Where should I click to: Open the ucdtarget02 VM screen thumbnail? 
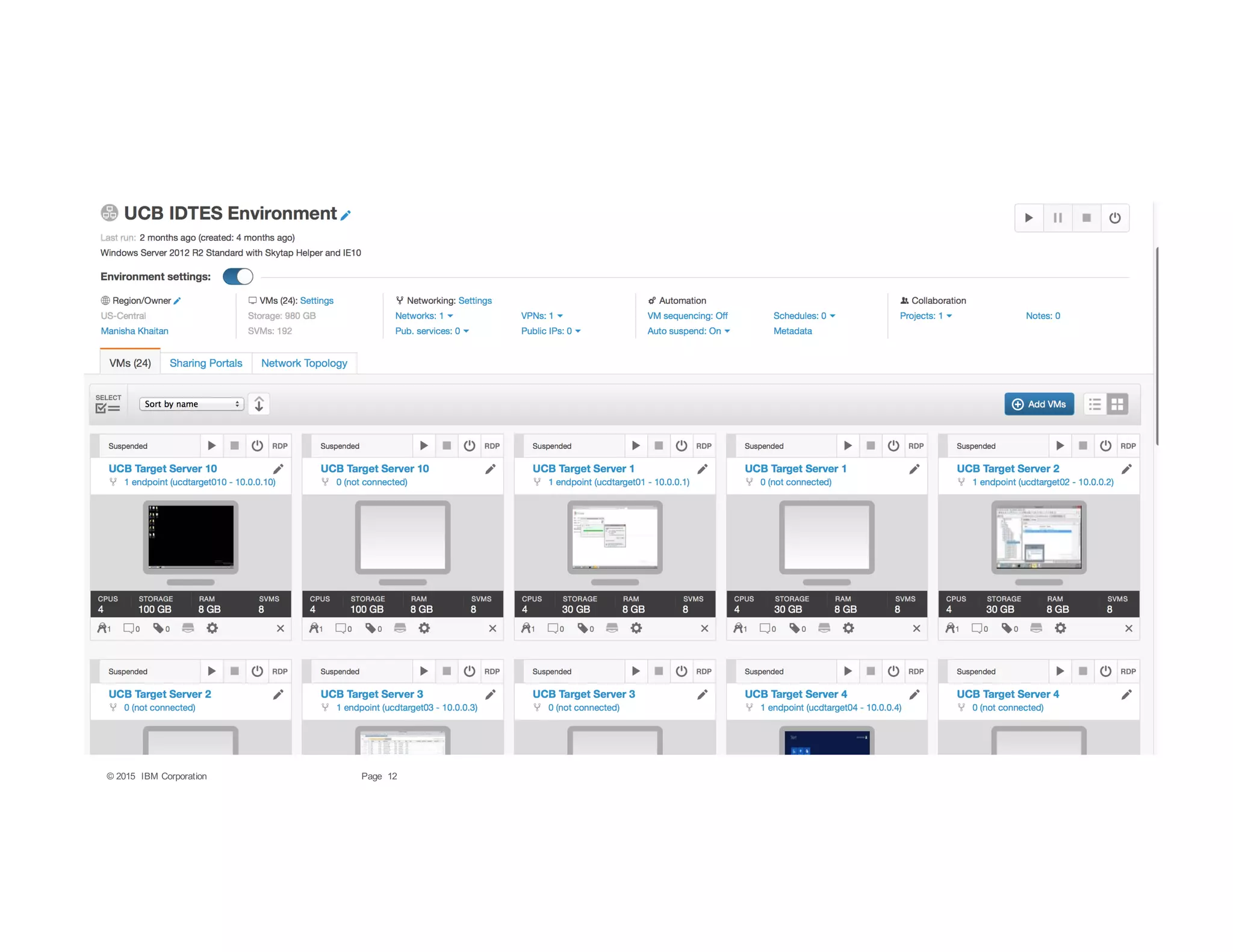coord(1039,537)
